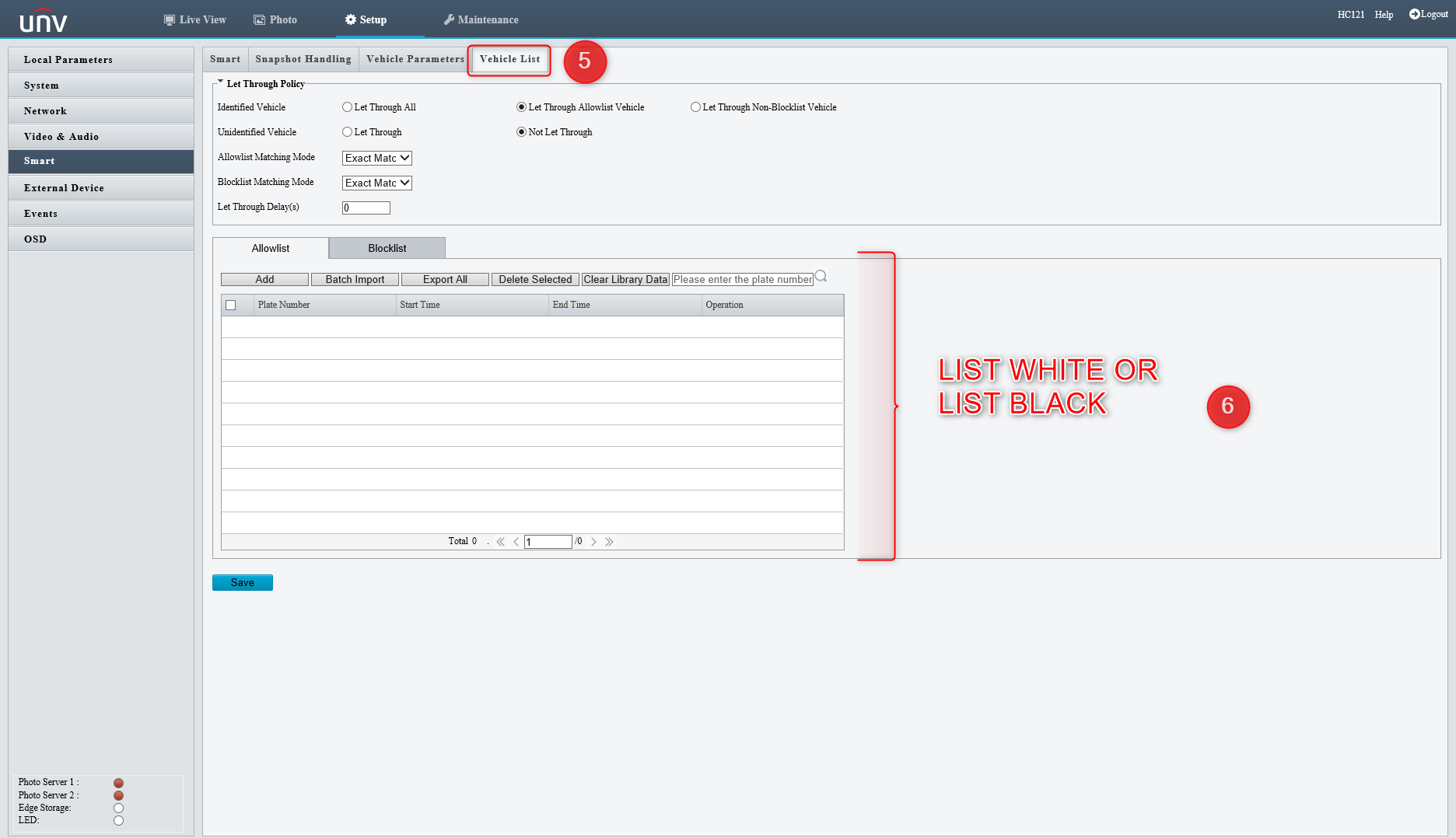Select the Setup gear icon
The width and height of the screenshot is (1456, 838).
coord(352,19)
